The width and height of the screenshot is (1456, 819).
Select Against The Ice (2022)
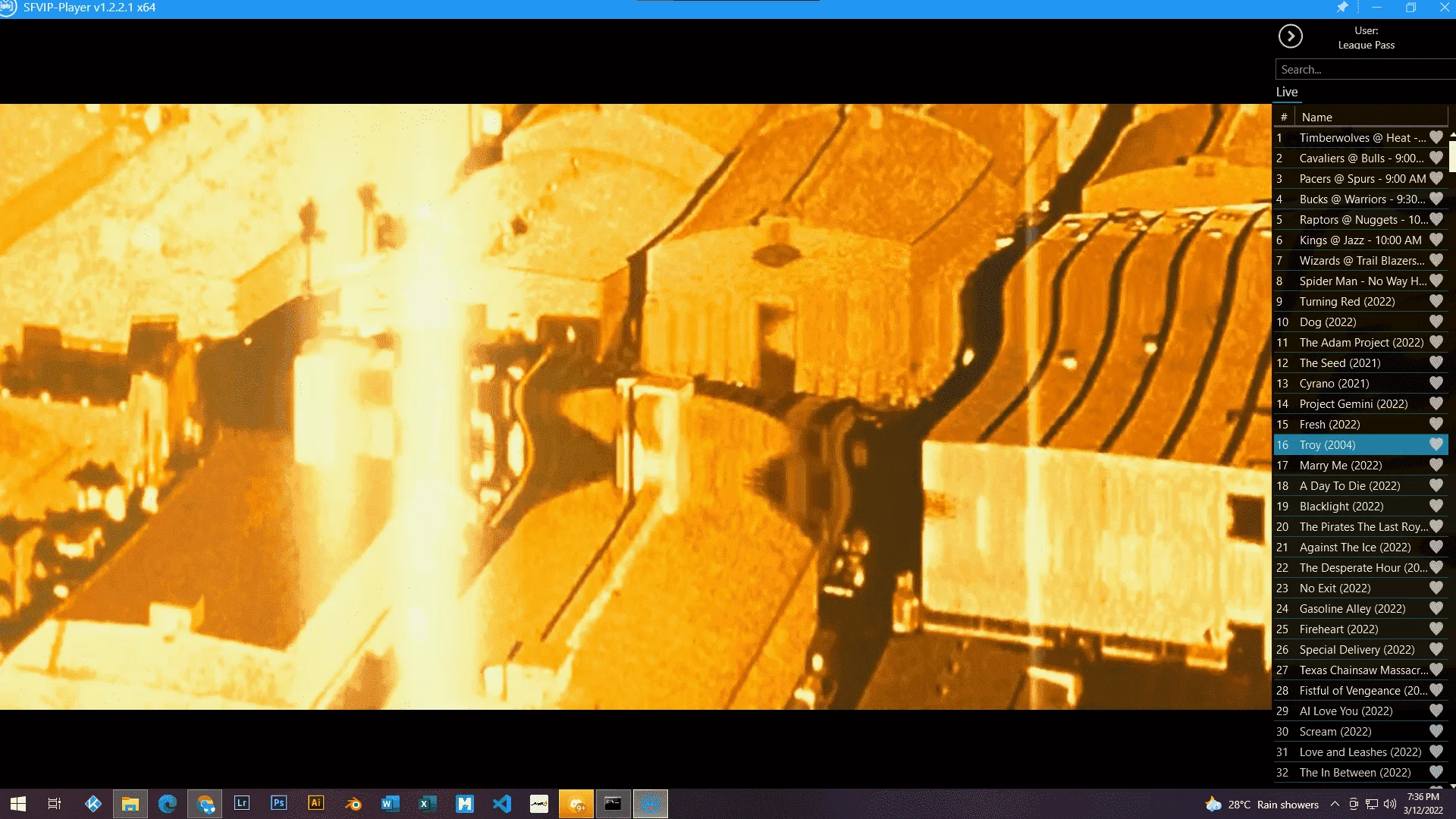(x=1360, y=547)
